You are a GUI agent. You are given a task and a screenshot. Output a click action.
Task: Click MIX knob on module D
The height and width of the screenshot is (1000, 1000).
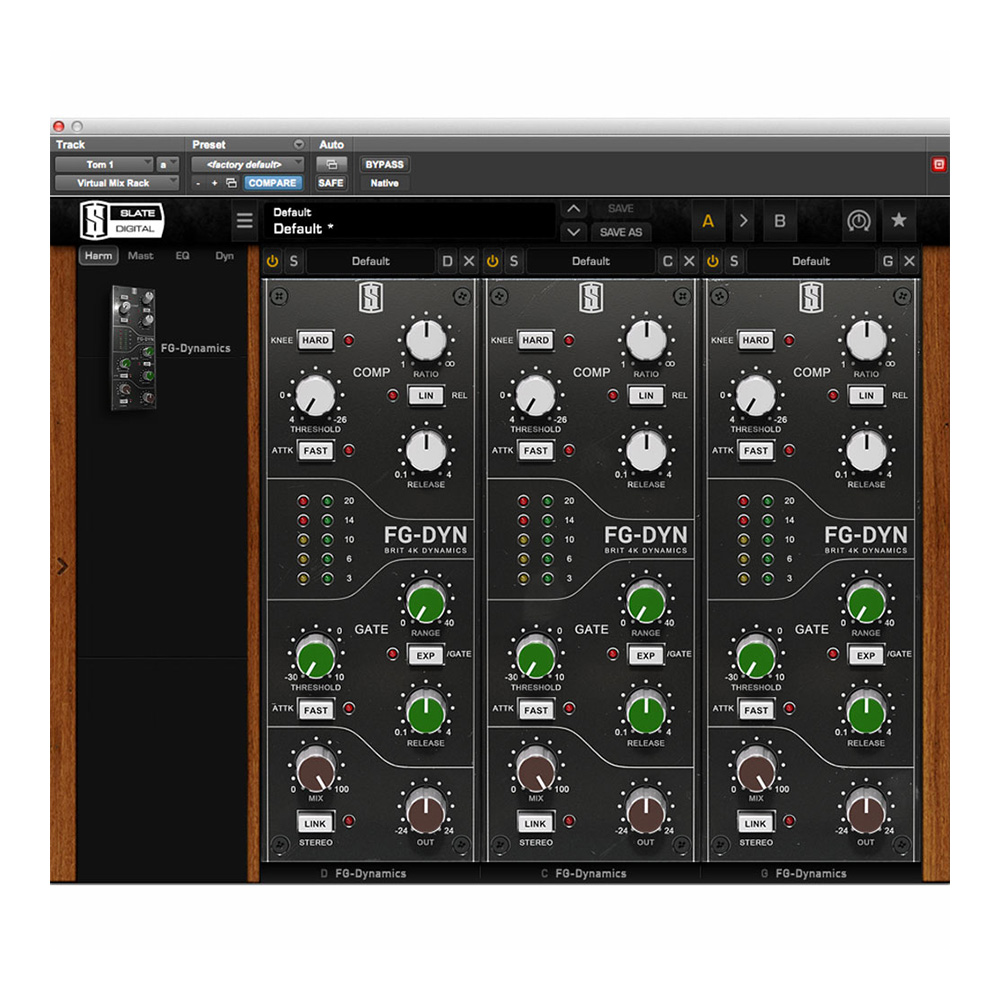click(316, 770)
